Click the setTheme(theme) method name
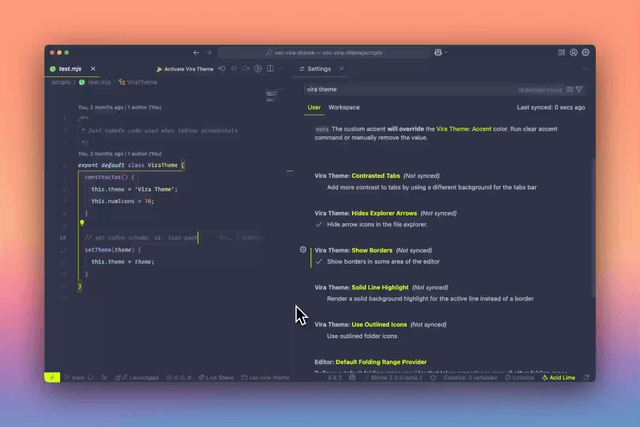The width and height of the screenshot is (640, 427). [x=98, y=250]
